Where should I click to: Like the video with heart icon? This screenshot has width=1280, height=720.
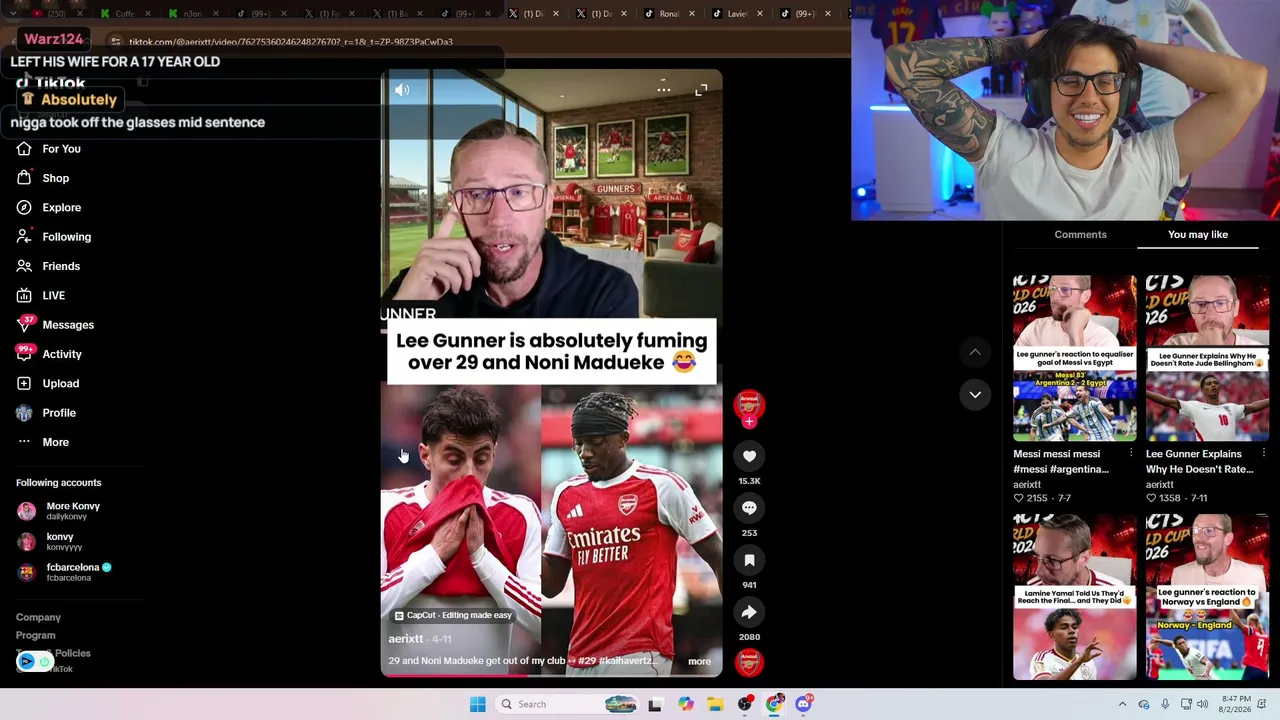749,456
